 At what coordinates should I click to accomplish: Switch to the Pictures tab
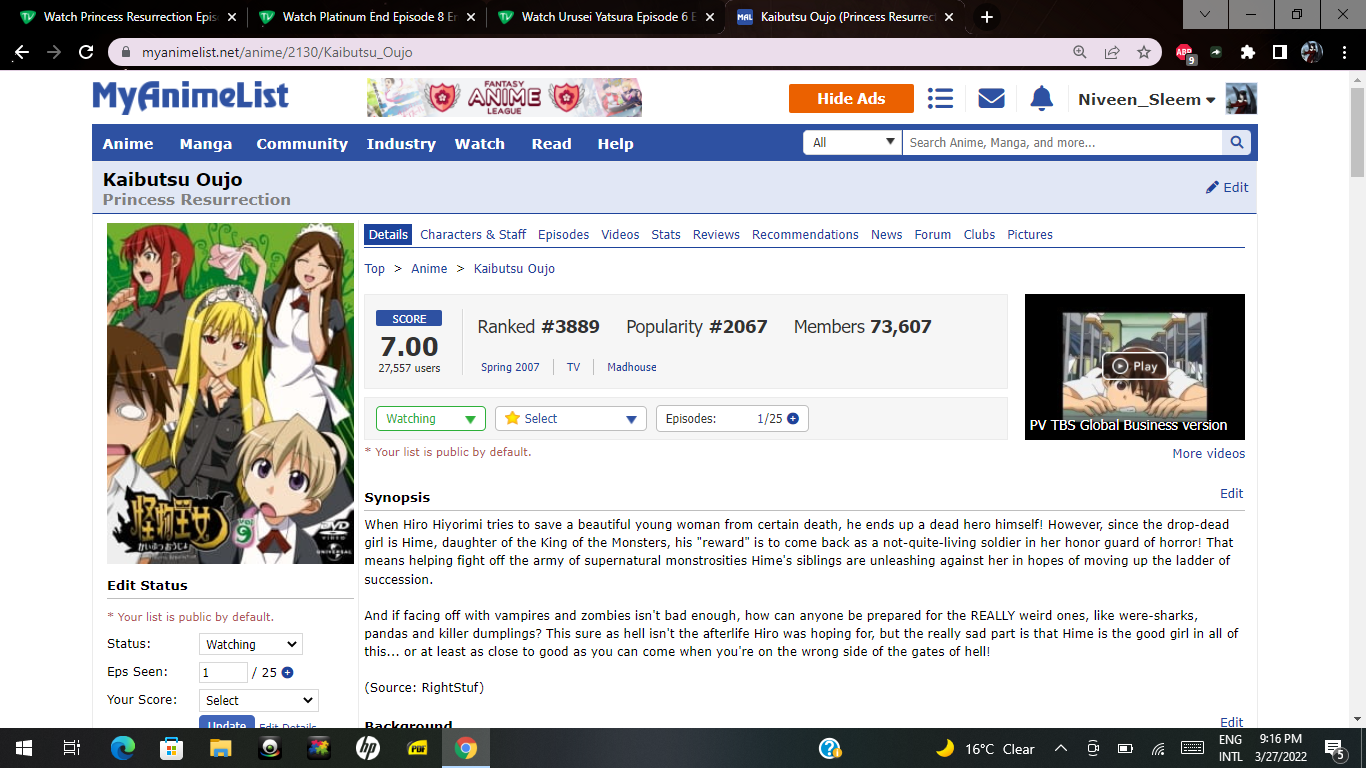point(1030,235)
